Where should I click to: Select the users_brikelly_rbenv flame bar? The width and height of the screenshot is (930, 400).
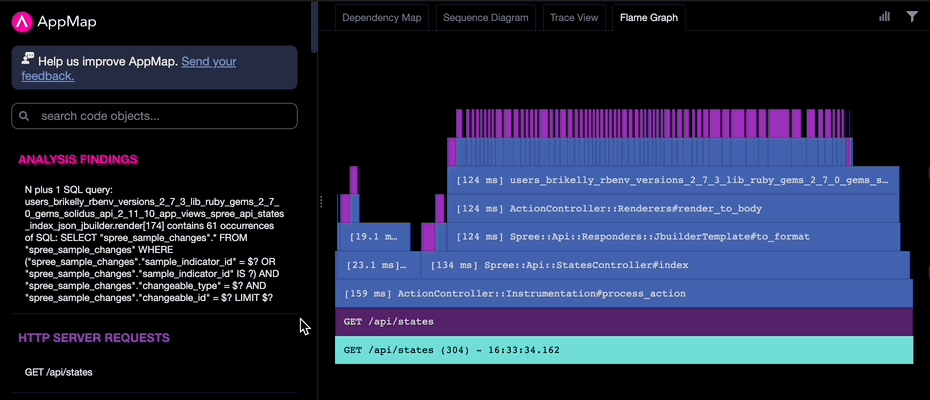[x=673, y=180]
